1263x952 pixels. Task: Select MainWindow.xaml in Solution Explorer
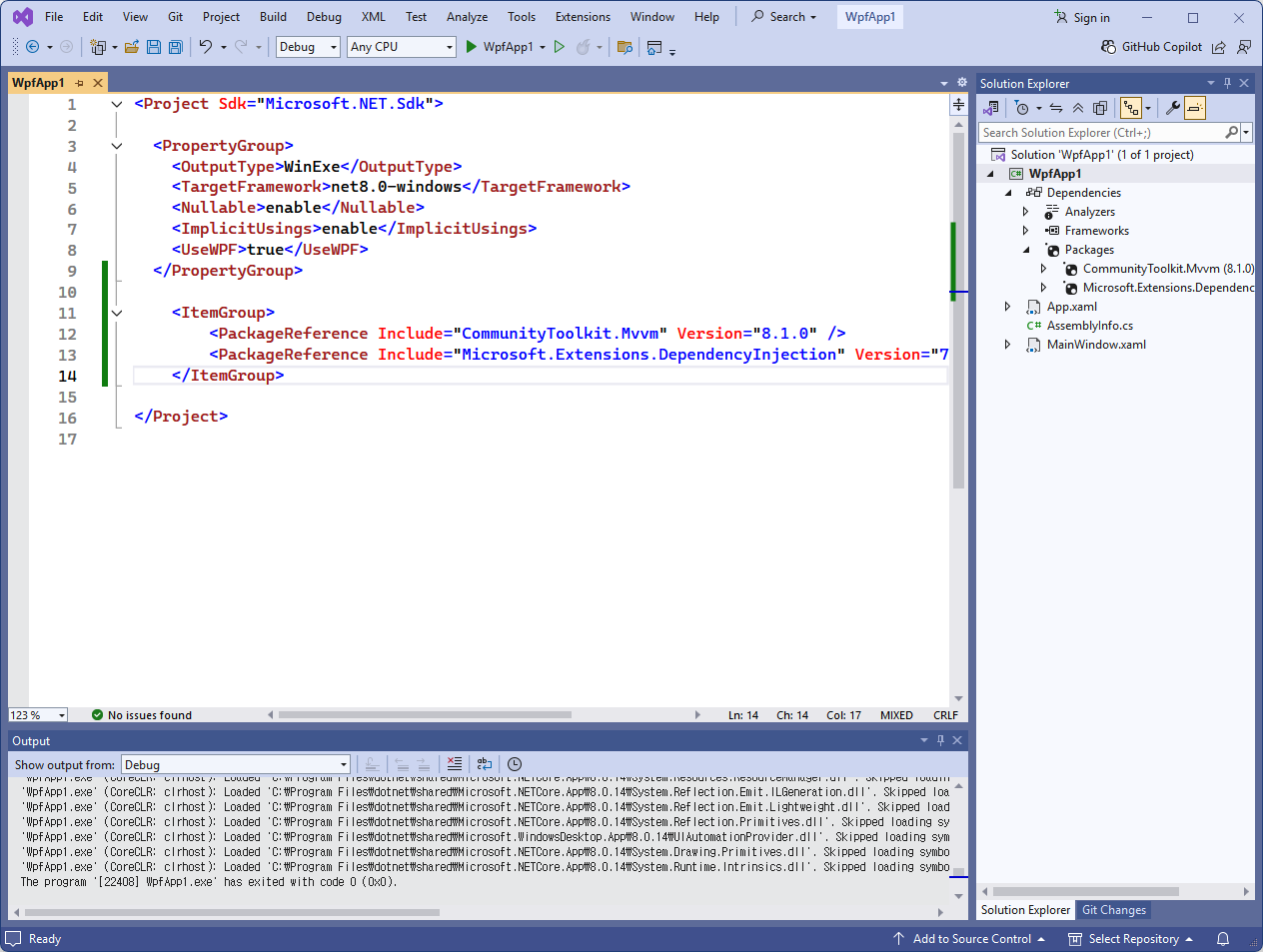tap(1096, 345)
